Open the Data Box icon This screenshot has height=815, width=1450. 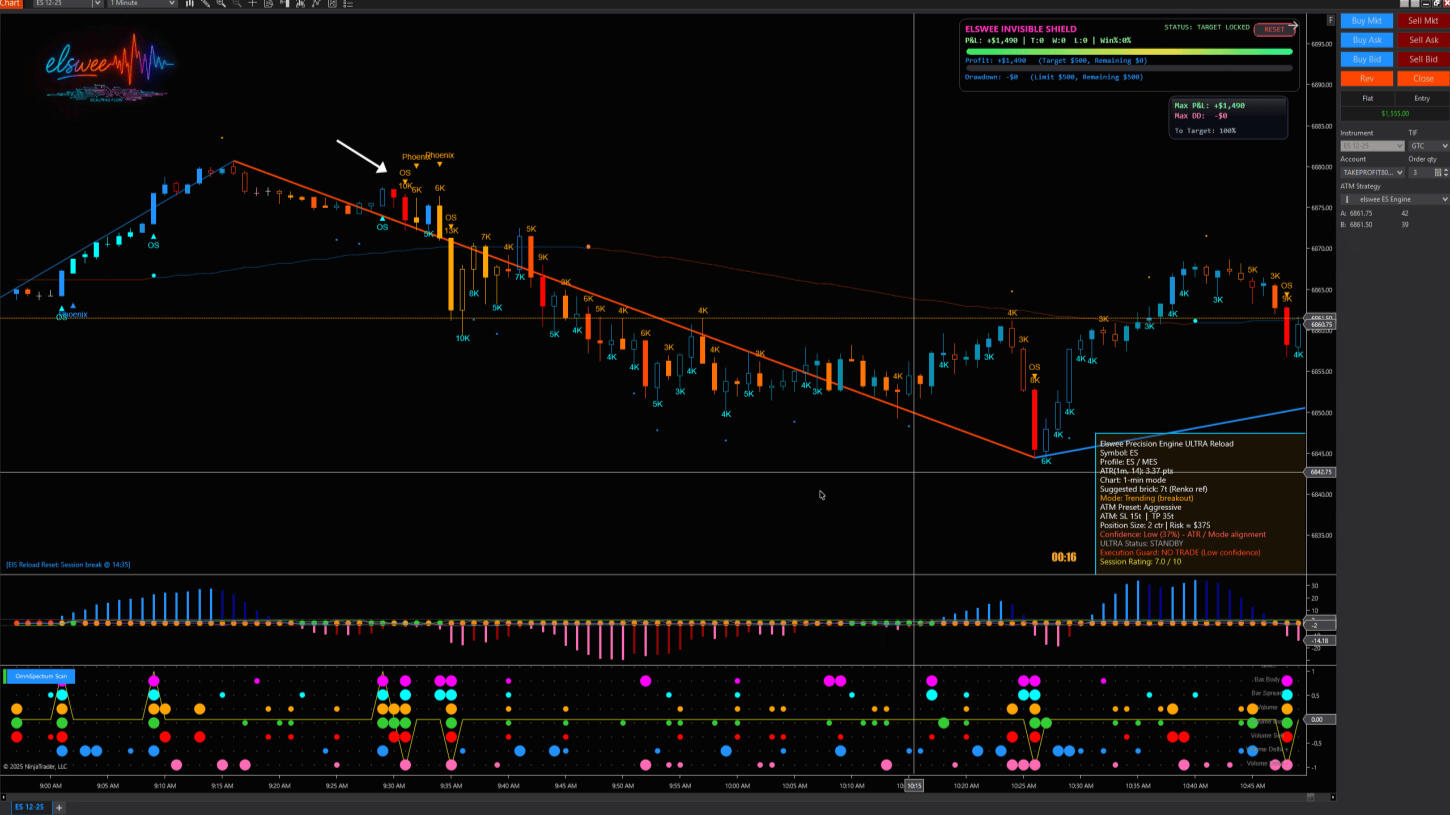click(x=268, y=3)
